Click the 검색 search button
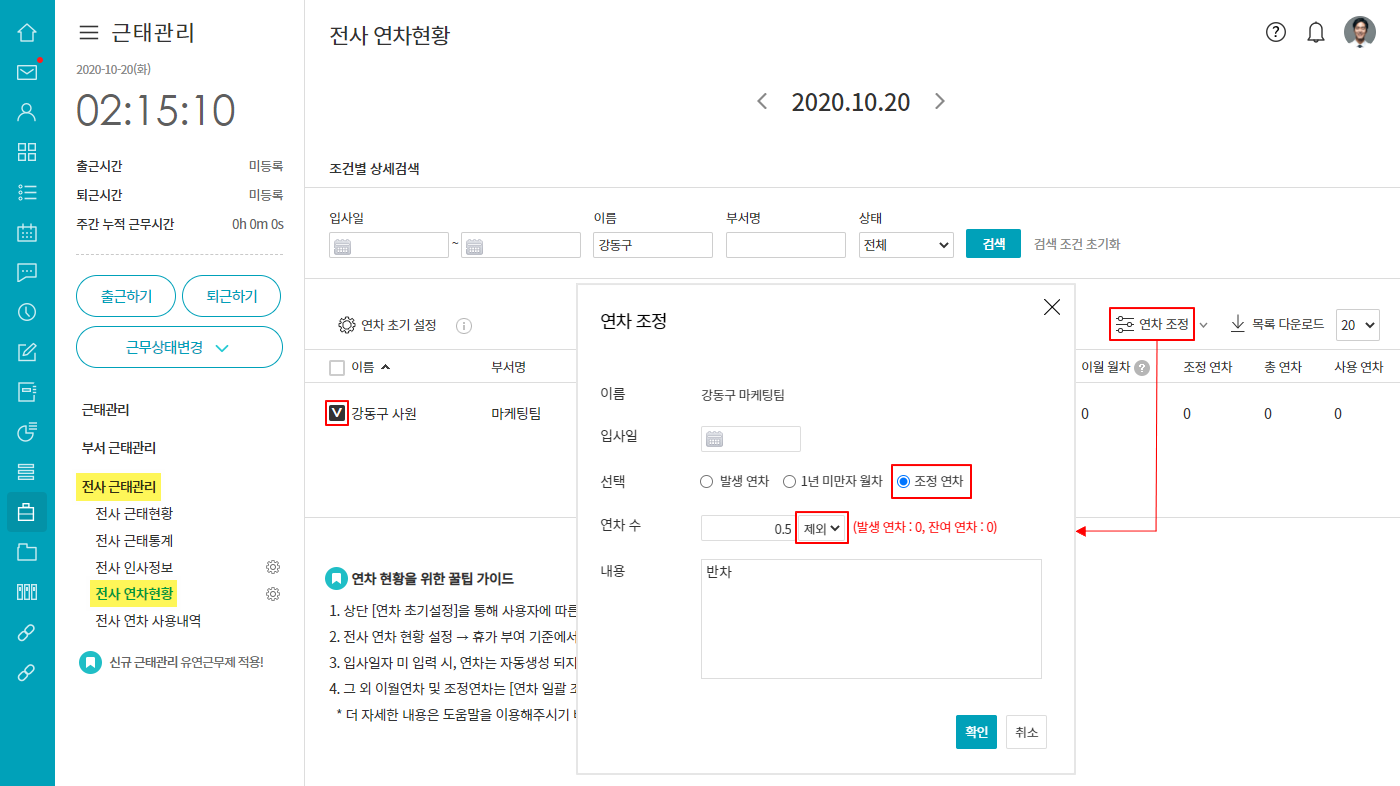1400x786 pixels. click(993, 244)
